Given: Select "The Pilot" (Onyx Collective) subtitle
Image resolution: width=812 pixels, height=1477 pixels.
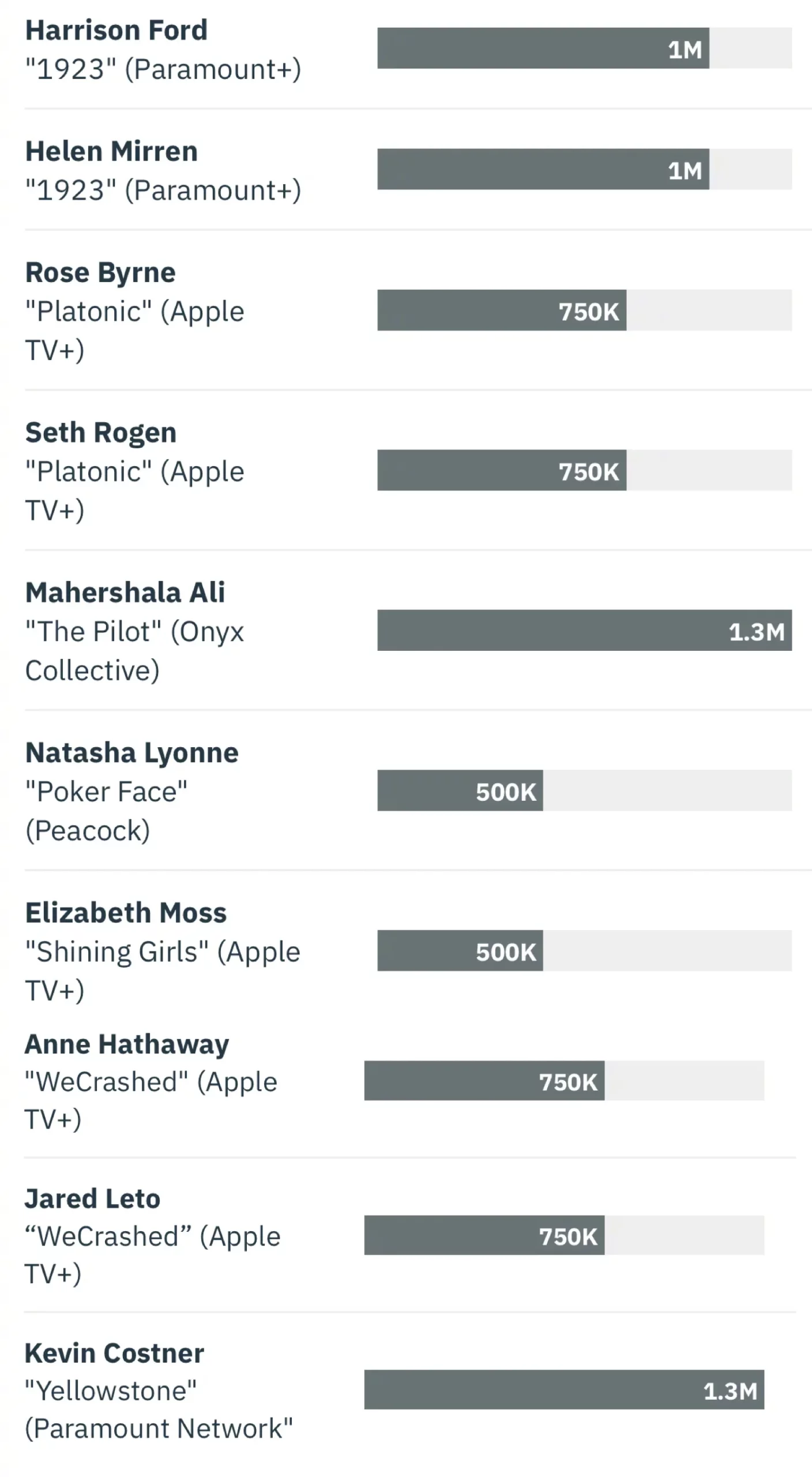Looking at the screenshot, I should pyautogui.click(x=134, y=651).
